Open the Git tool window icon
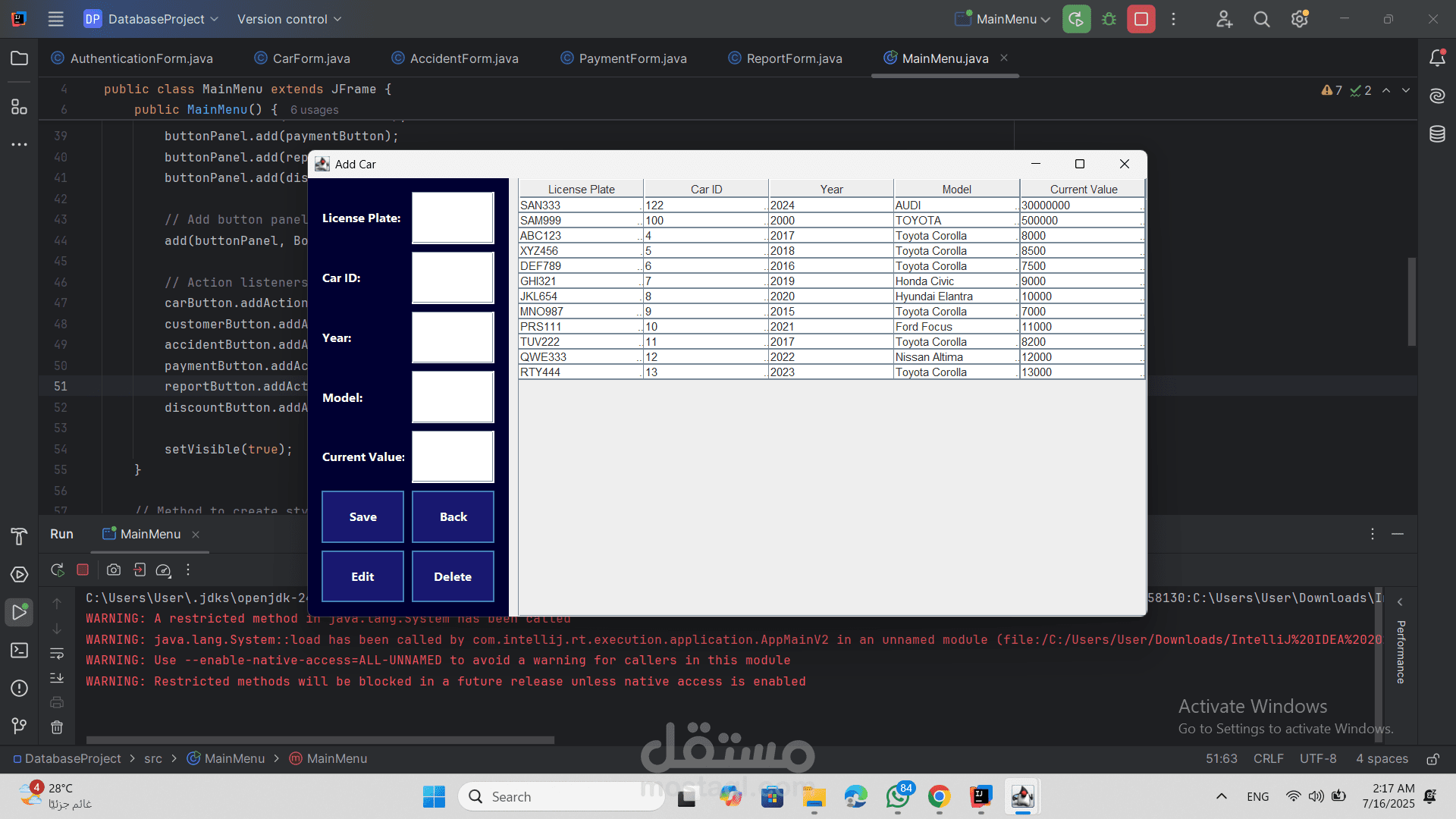This screenshot has width=1456, height=819. pyautogui.click(x=19, y=726)
